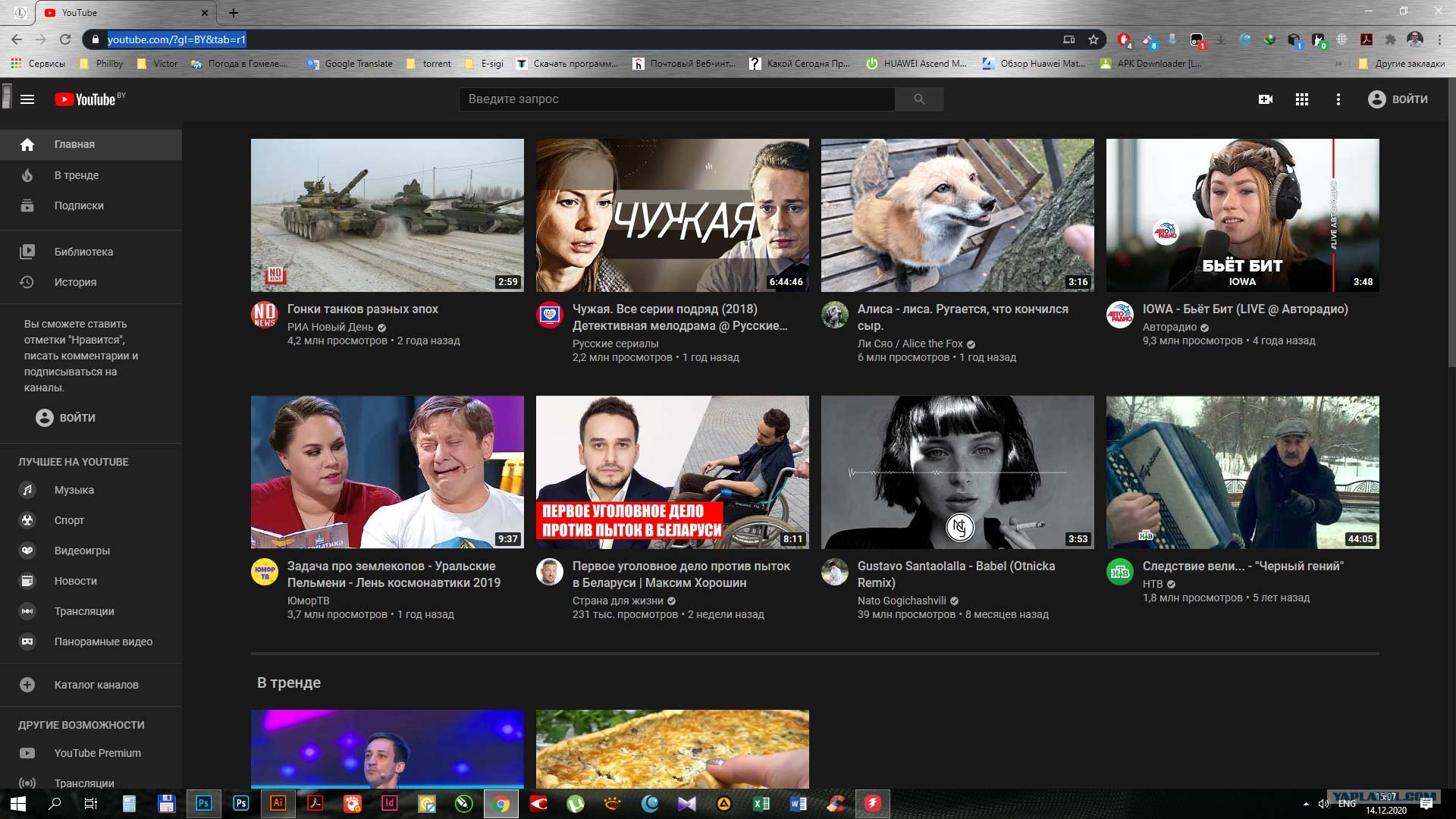Play the Gustavo Santaolalla Babel thumbnail
This screenshot has height=819, width=1456.
coord(958,472)
